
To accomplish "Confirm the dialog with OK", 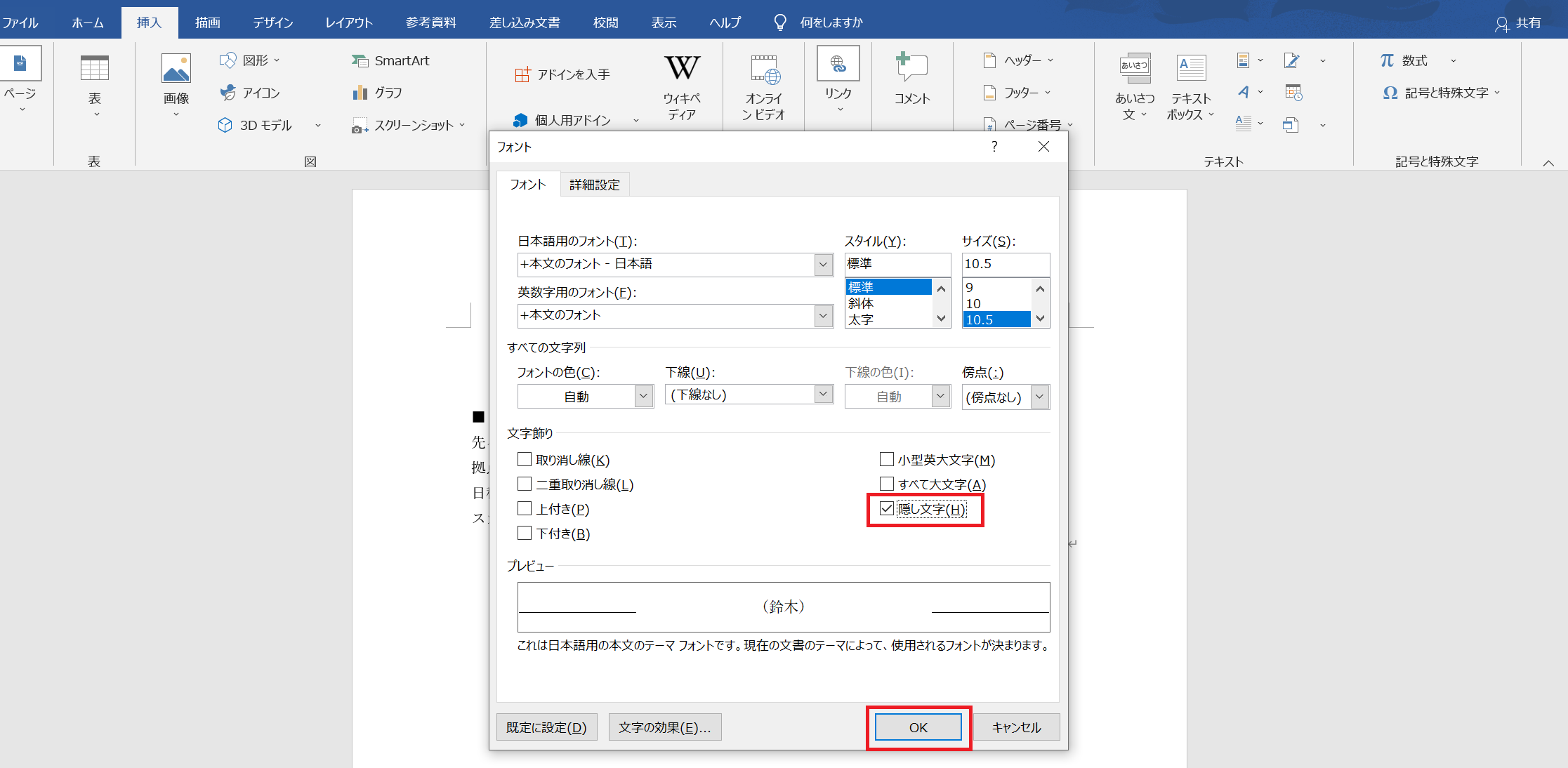I will tap(918, 727).
